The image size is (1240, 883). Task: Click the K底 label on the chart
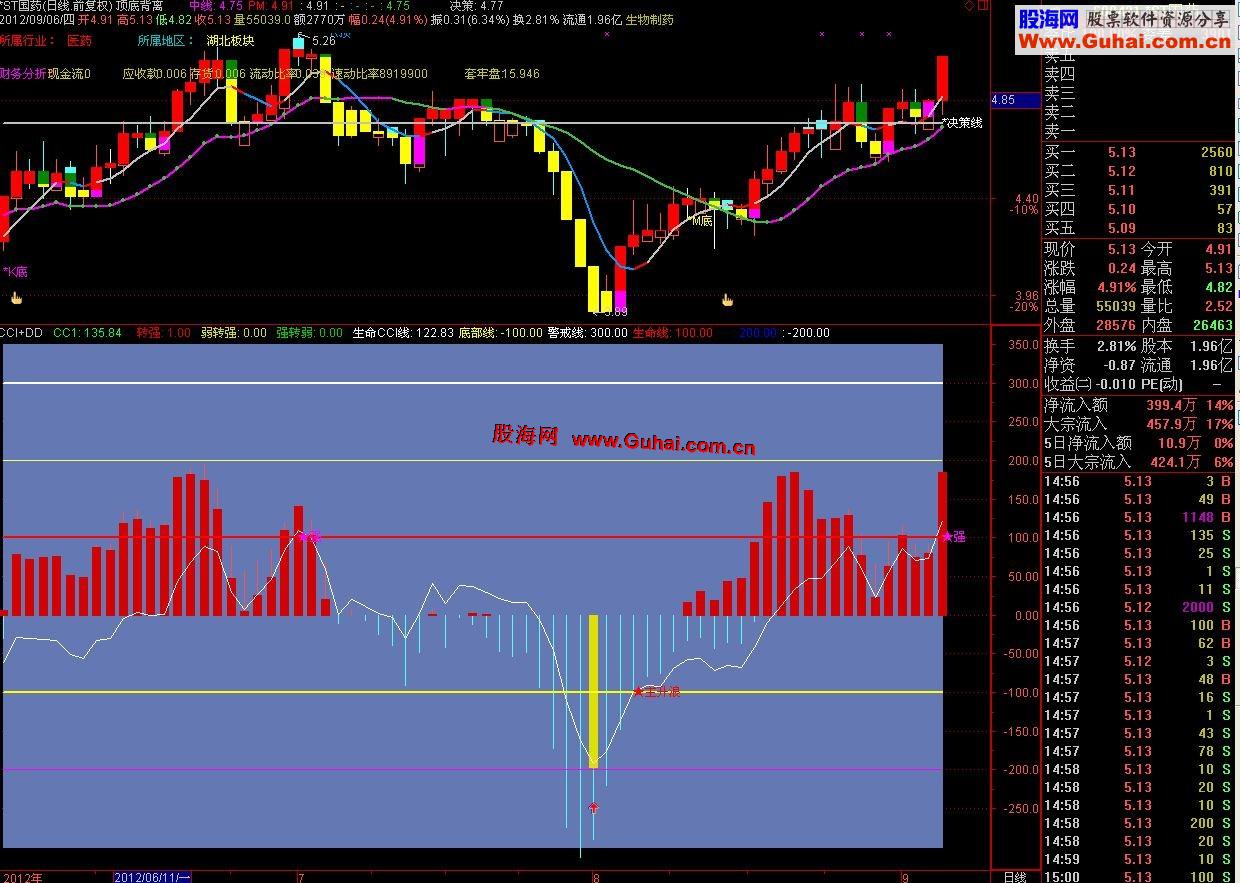[x=16, y=272]
